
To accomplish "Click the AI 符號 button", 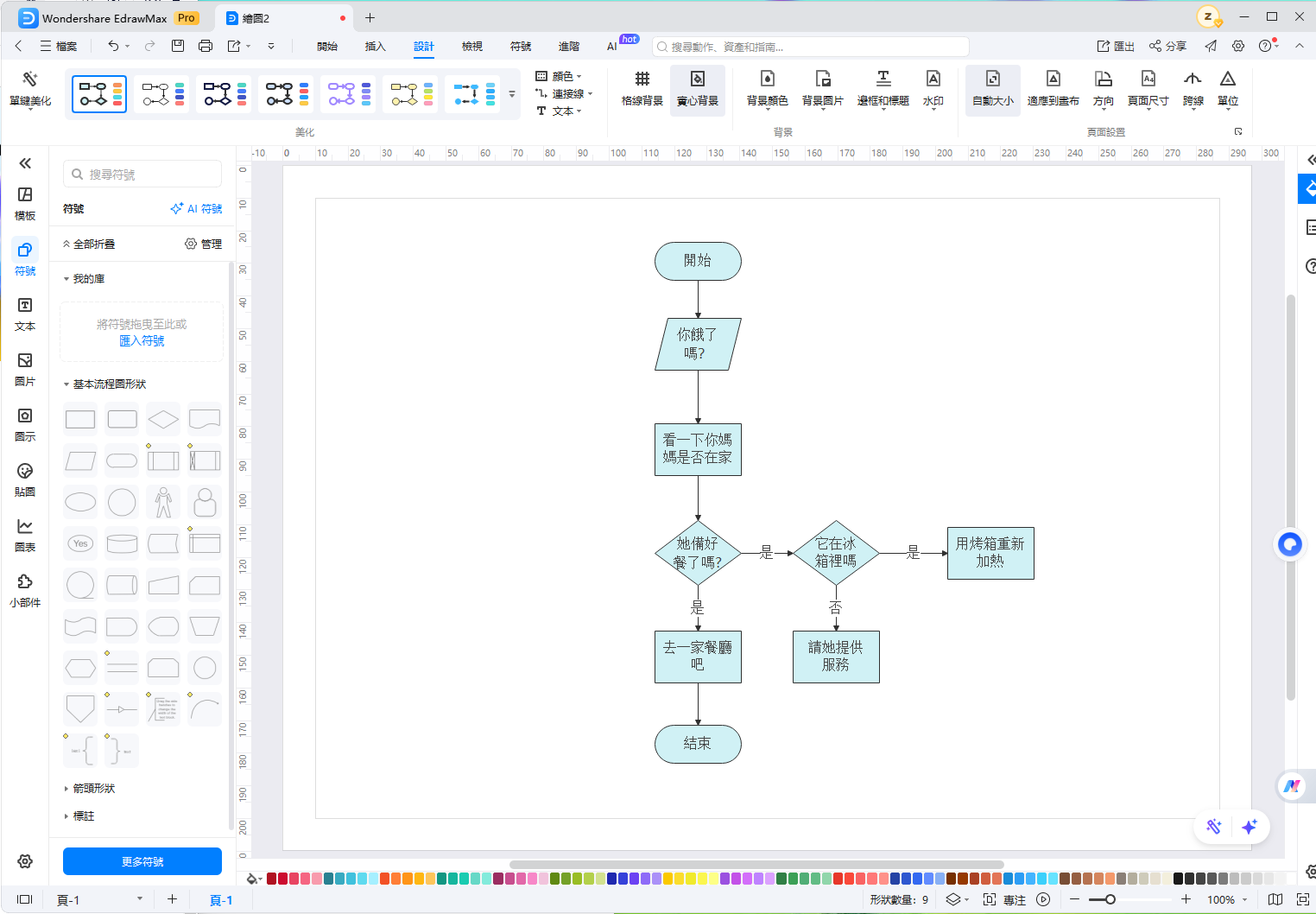I will pos(196,209).
